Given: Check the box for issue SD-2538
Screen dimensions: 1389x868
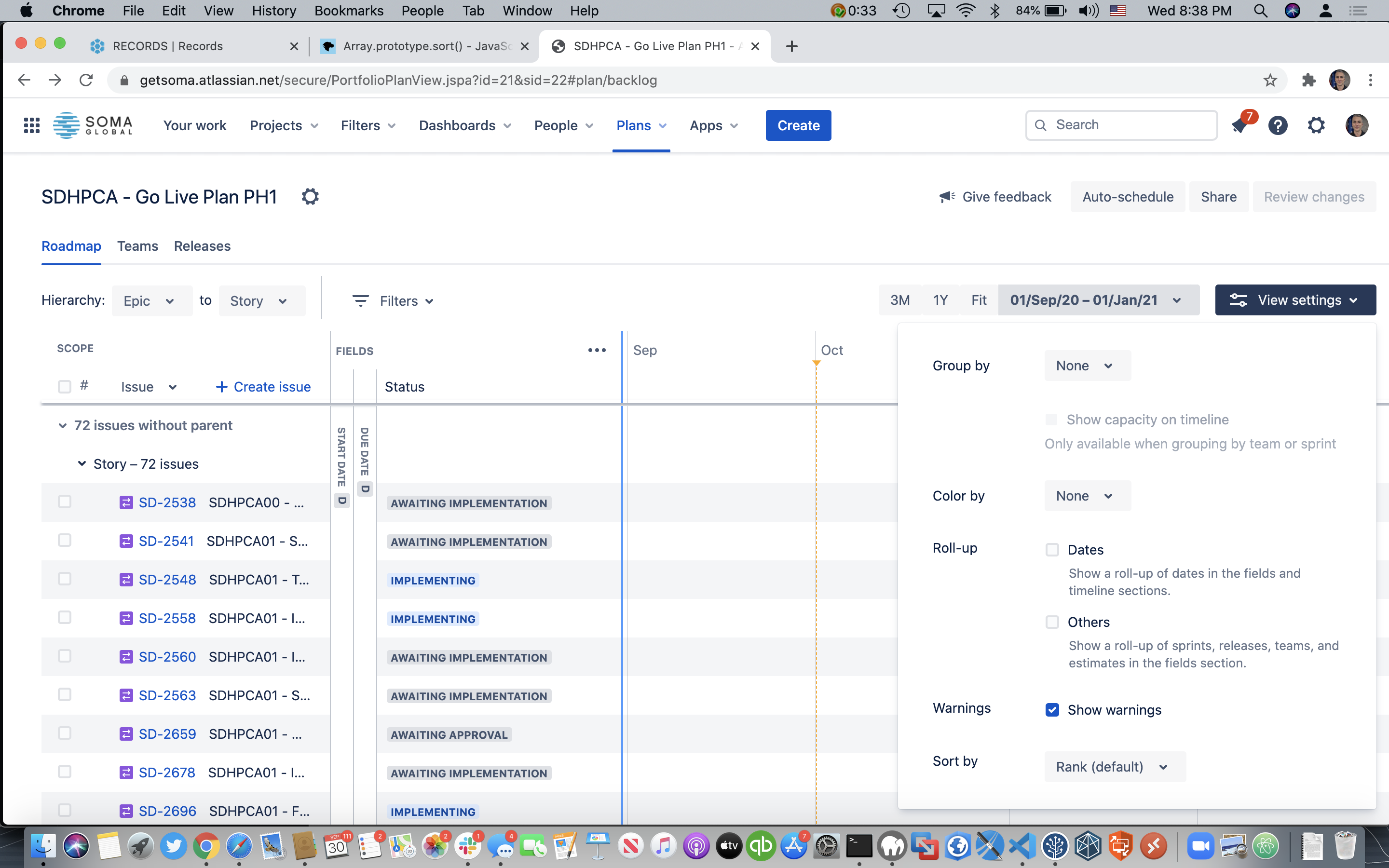Looking at the screenshot, I should coord(64,502).
